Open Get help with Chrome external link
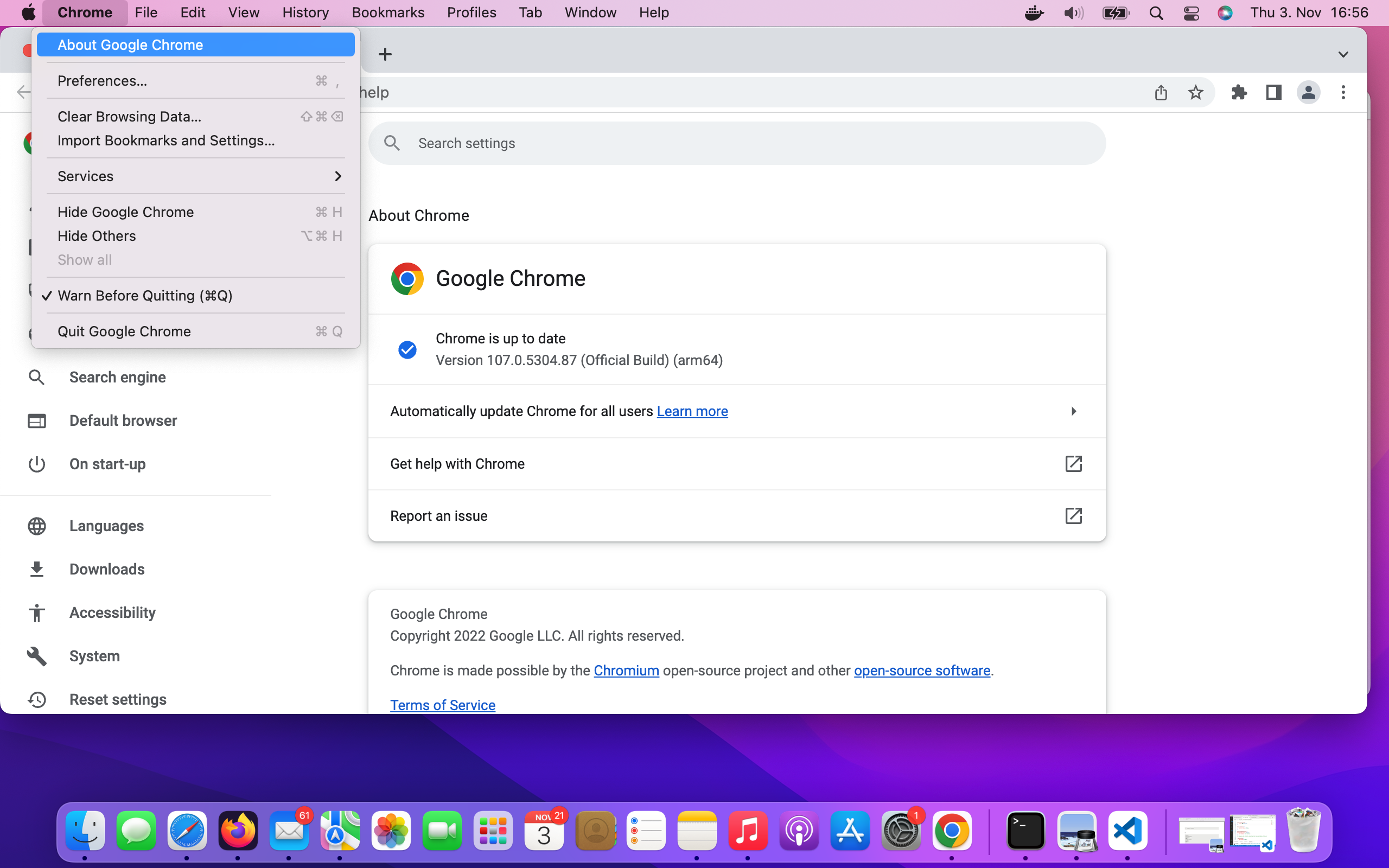 (1073, 464)
